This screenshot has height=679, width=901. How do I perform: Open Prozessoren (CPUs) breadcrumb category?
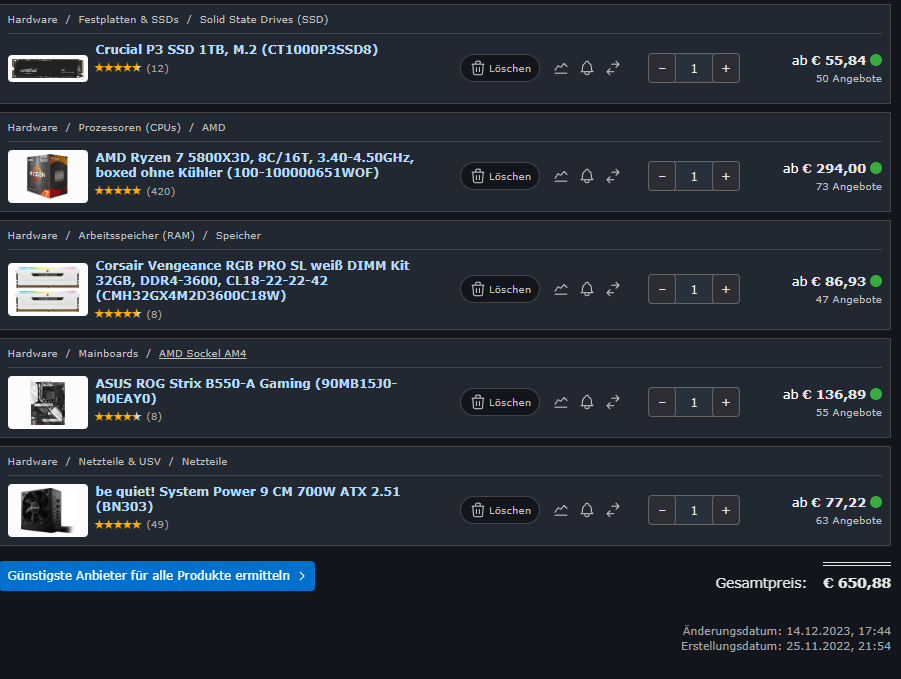tap(130, 128)
